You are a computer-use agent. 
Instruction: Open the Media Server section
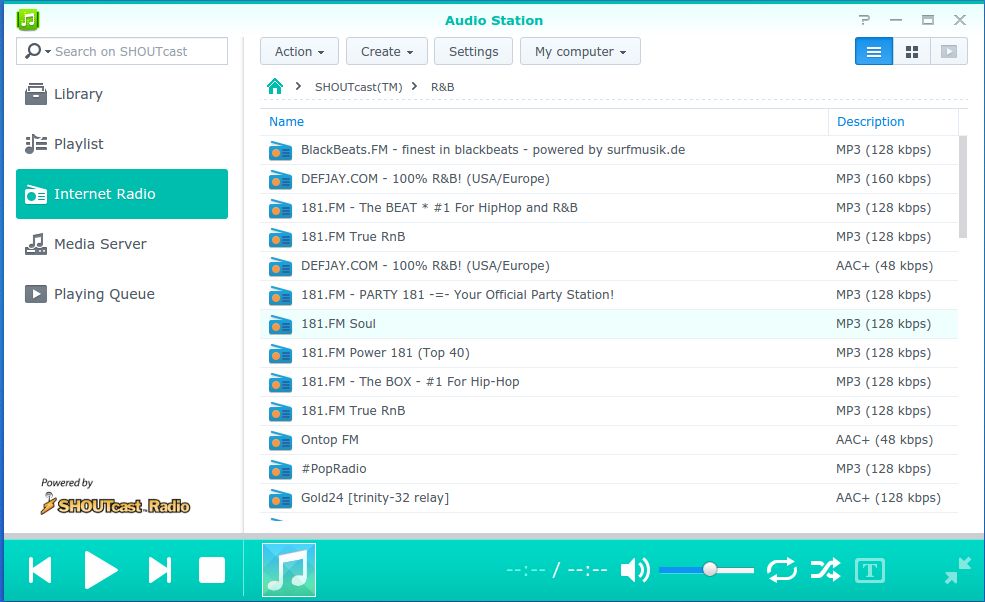(122, 244)
